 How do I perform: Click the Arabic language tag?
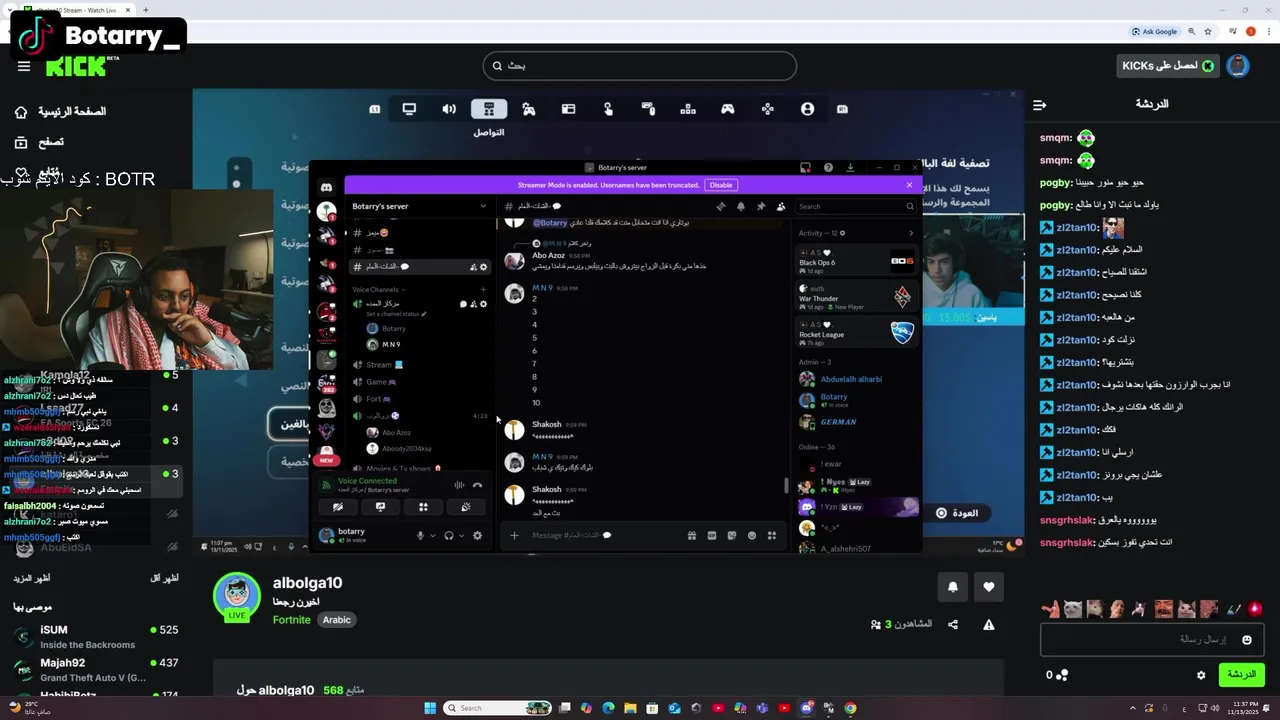[x=337, y=620]
